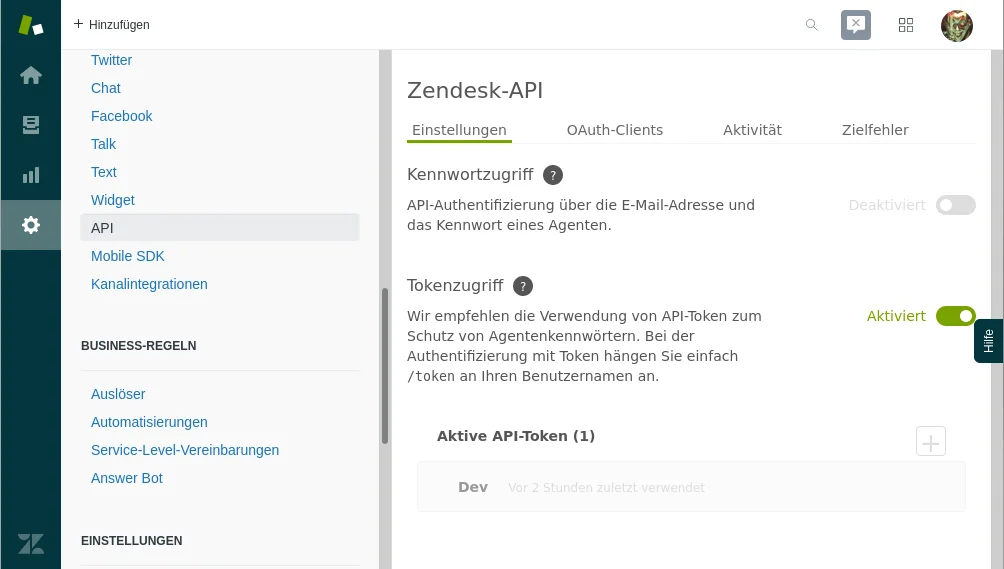The image size is (1004, 569).
Task: Show help for Tokenzugriff question mark
Action: click(x=523, y=286)
